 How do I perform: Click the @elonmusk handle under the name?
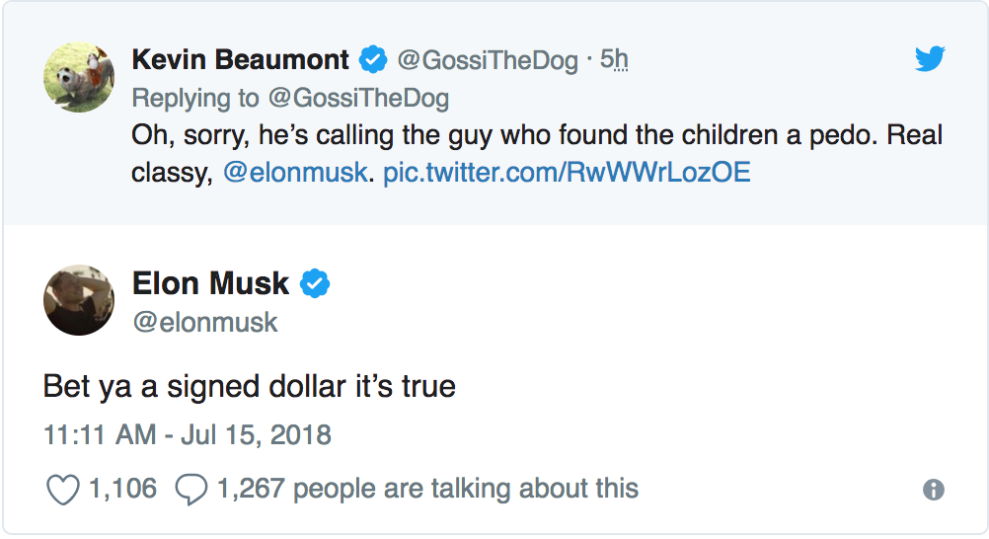coord(205,322)
